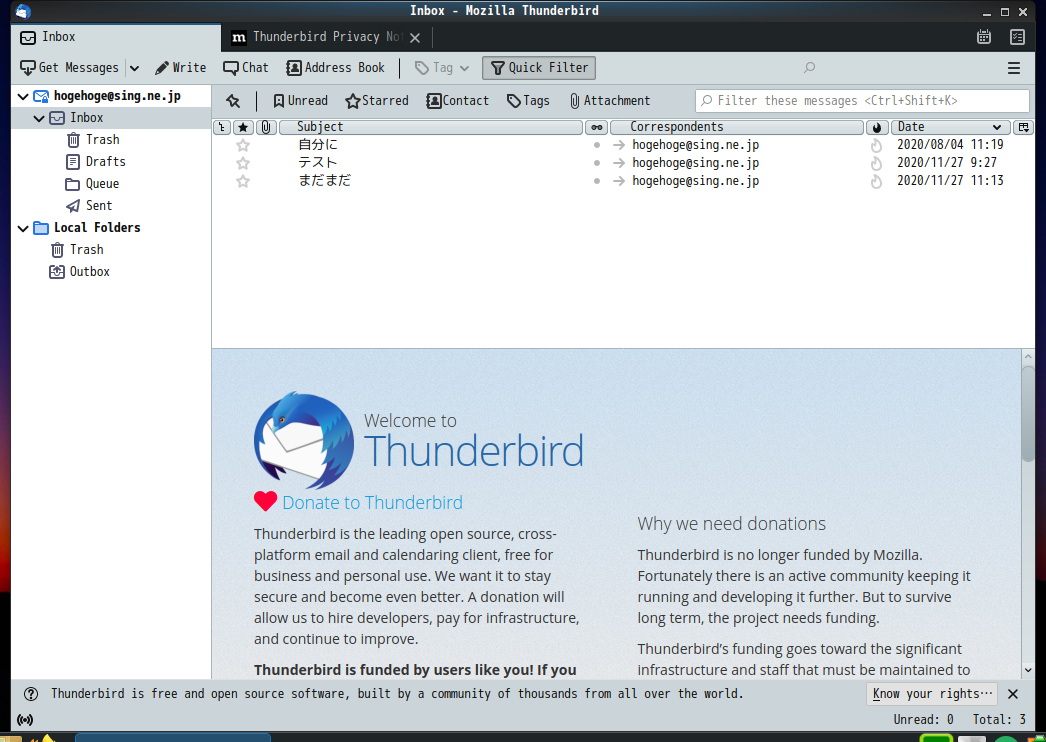This screenshot has height=742, width=1046.
Task: Select the まだまだ message
Action: click(324, 181)
